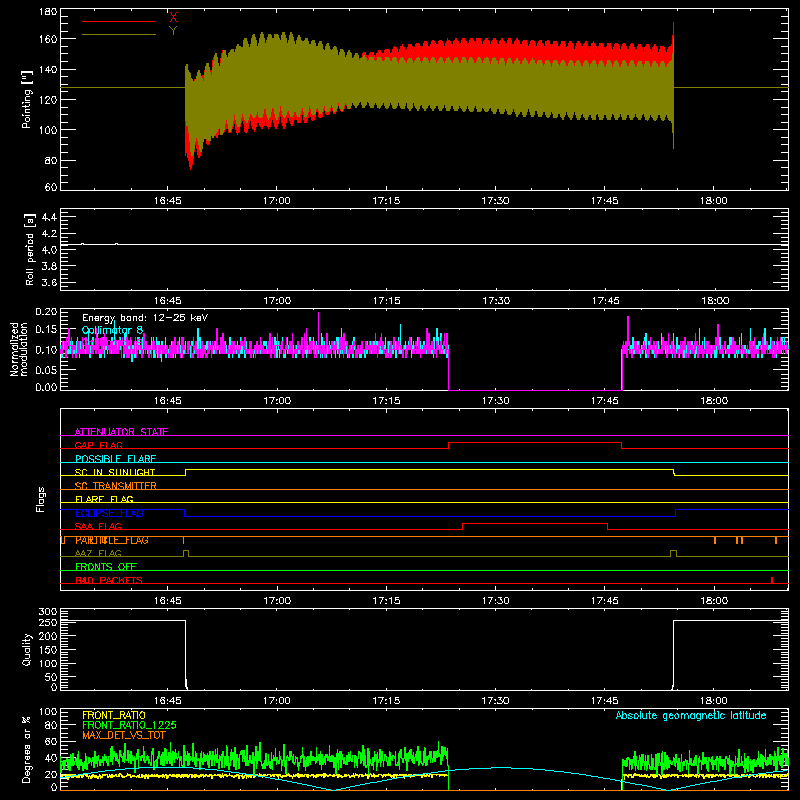Click the olive flag pulse near 16:47
The width and height of the screenshot is (800, 800).
point(186,554)
